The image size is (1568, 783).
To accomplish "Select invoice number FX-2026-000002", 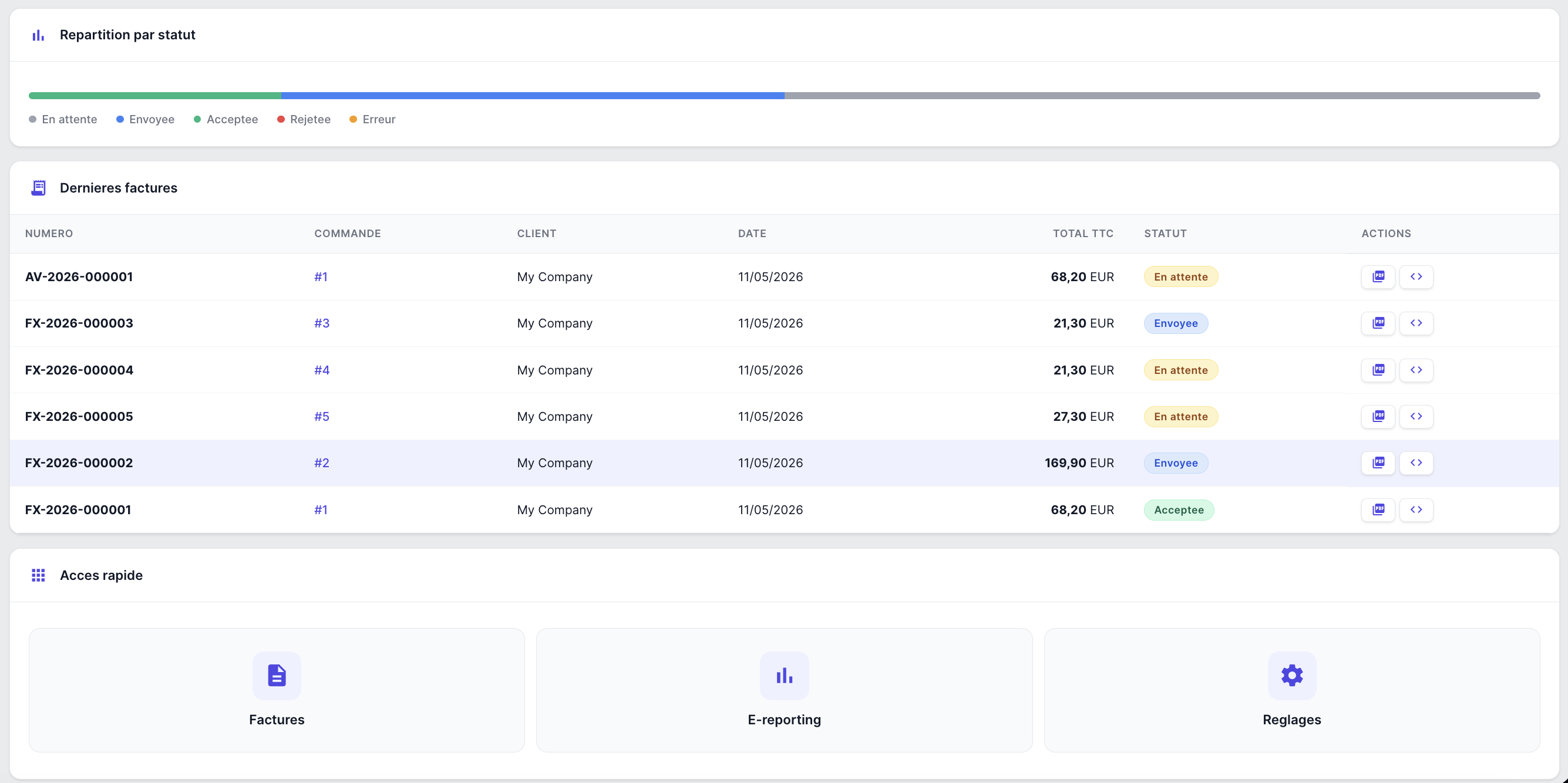I will pos(79,463).
